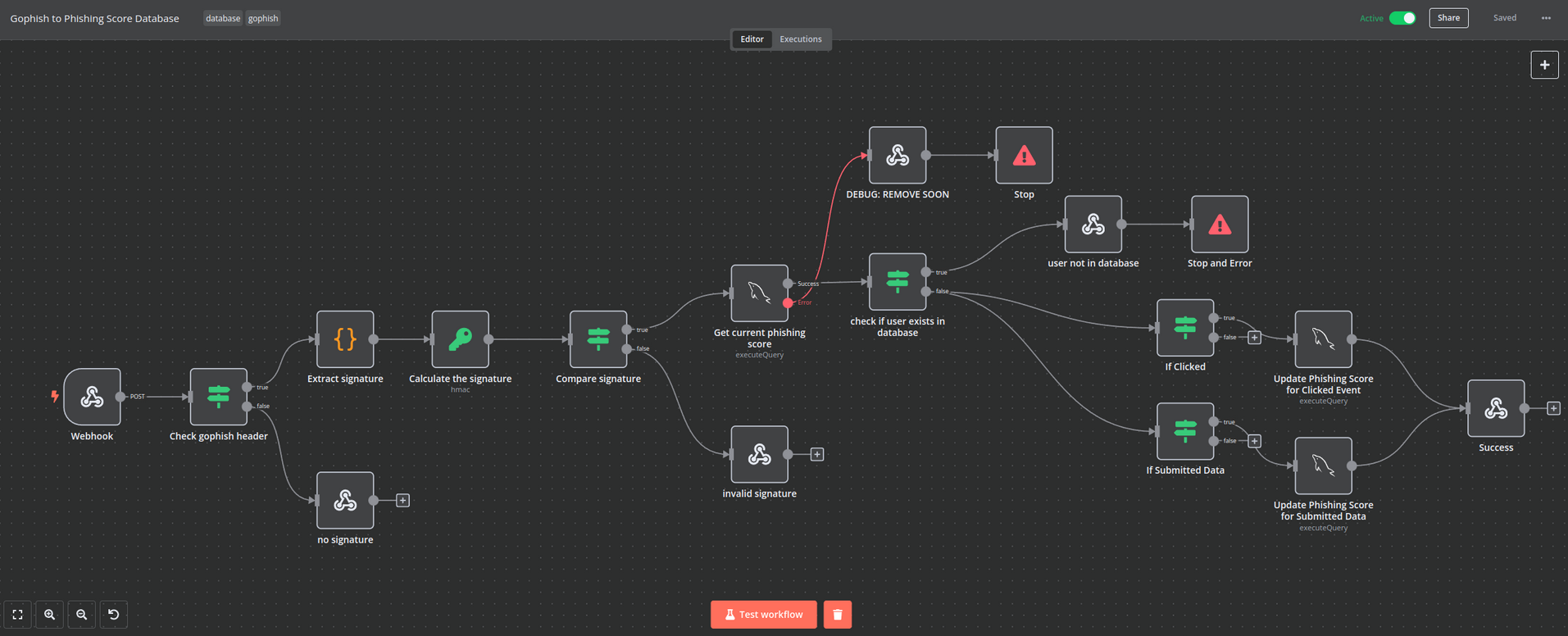Click the Share button
Screen dimensions: 1568x636
[x=1448, y=18]
